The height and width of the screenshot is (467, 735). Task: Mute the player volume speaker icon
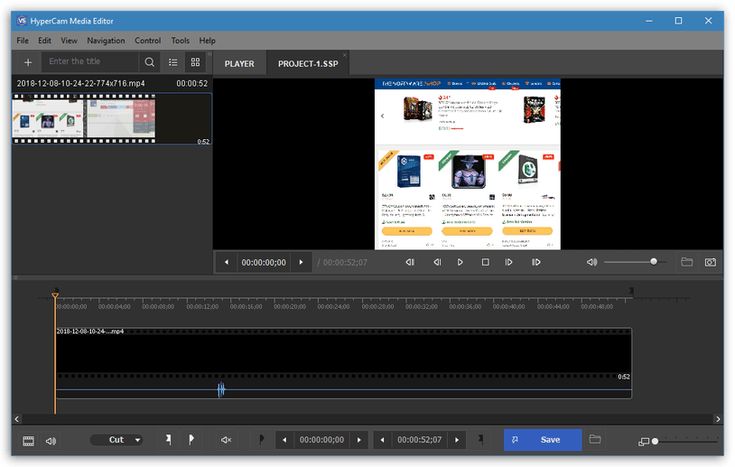pyautogui.click(x=592, y=262)
